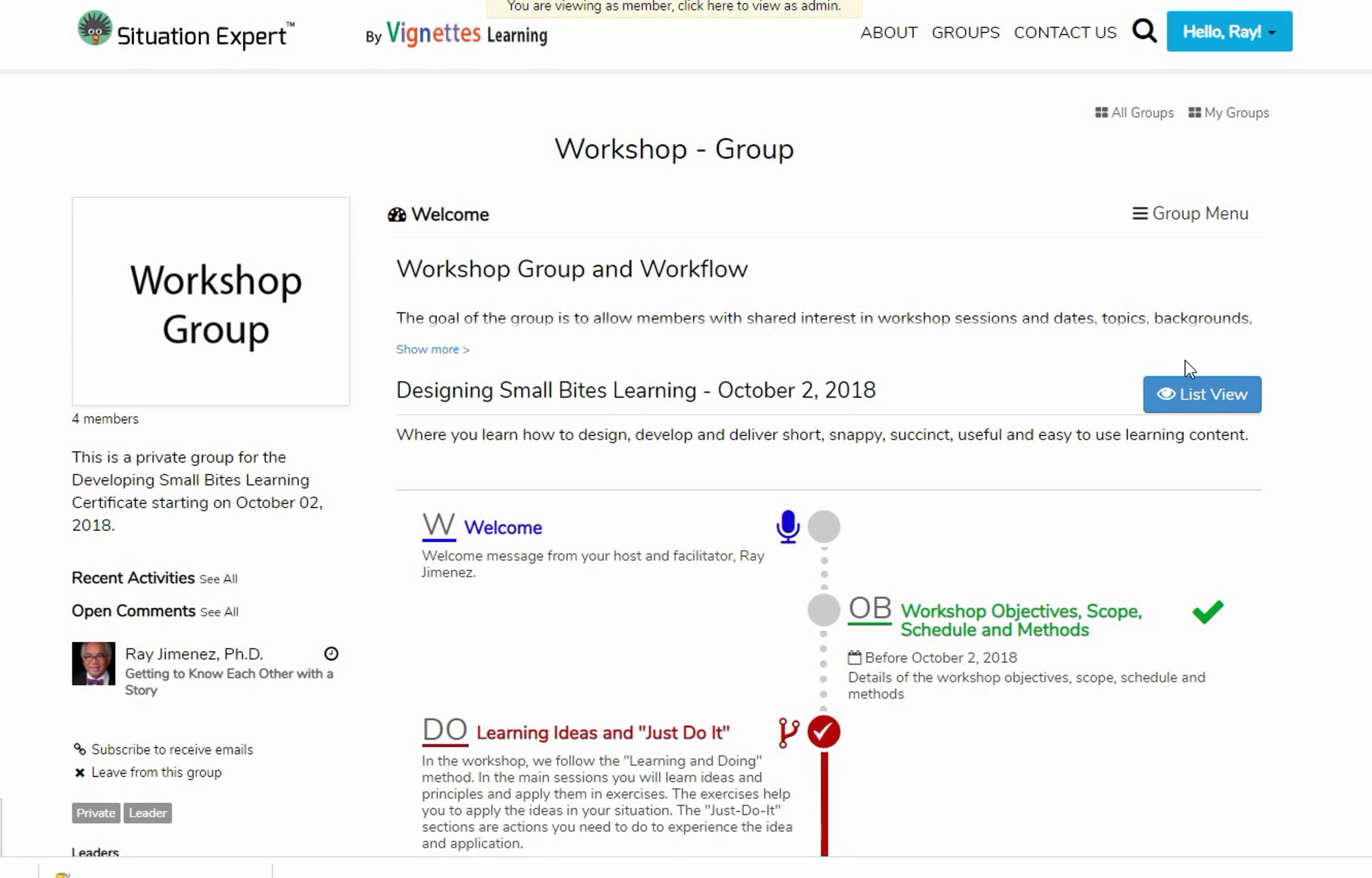Screen dimensions: 1372x878
Task: Switch to List View with eye button
Action: 1202,394
